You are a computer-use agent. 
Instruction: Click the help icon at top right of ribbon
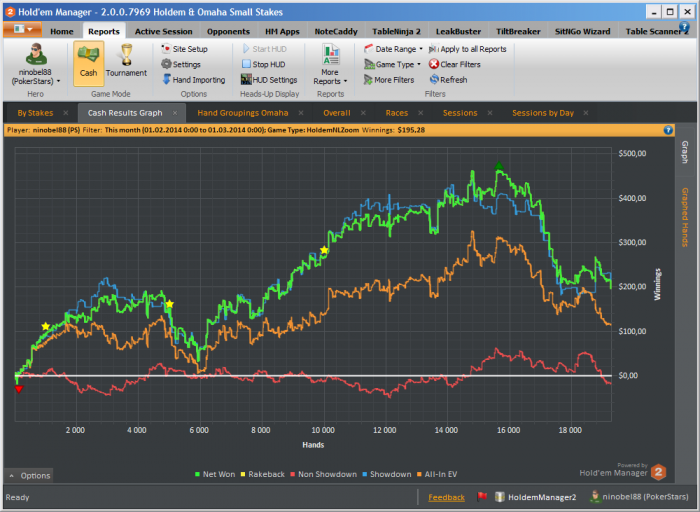[x=684, y=27]
